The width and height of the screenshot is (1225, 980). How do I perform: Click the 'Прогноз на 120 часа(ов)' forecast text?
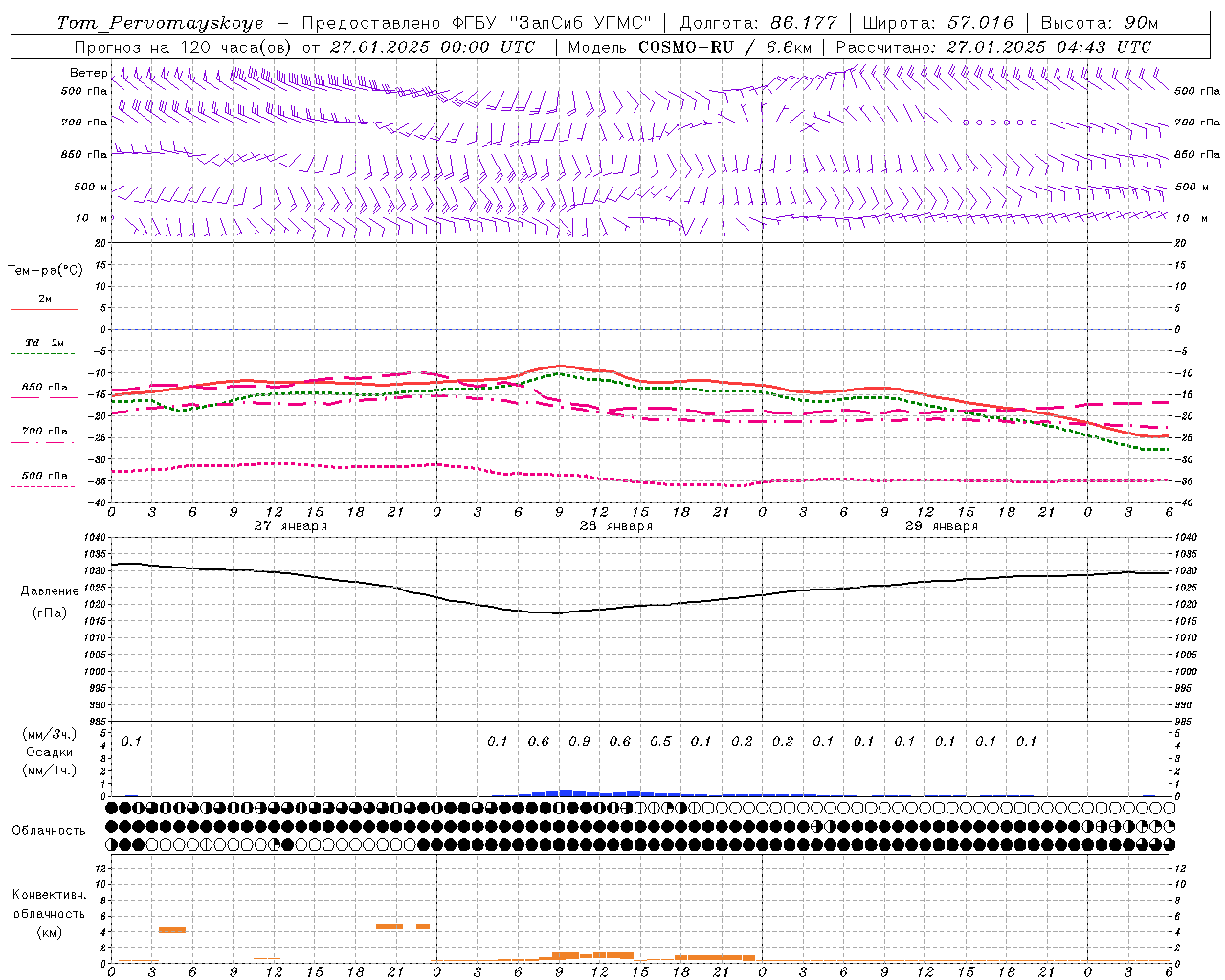[x=184, y=47]
